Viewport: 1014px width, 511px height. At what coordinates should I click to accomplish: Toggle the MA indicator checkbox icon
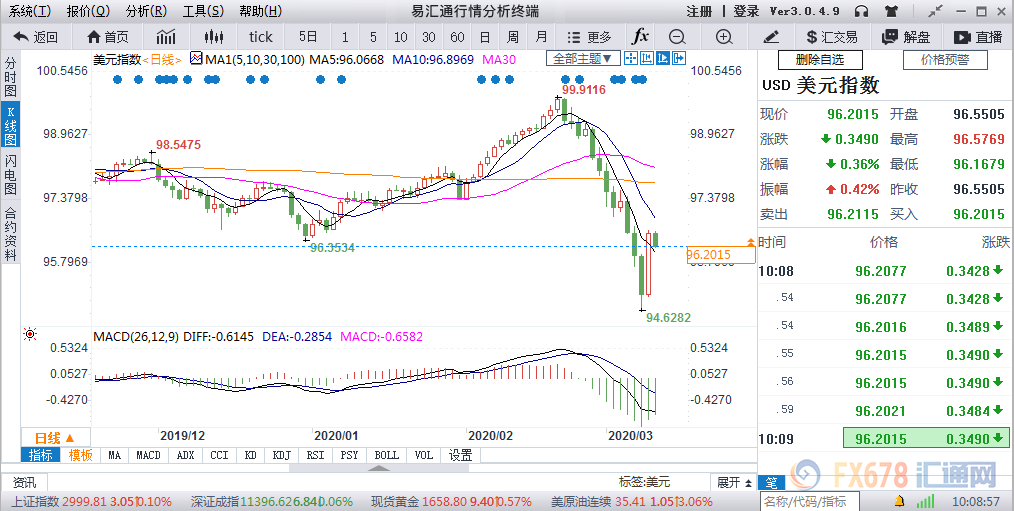coord(194,60)
